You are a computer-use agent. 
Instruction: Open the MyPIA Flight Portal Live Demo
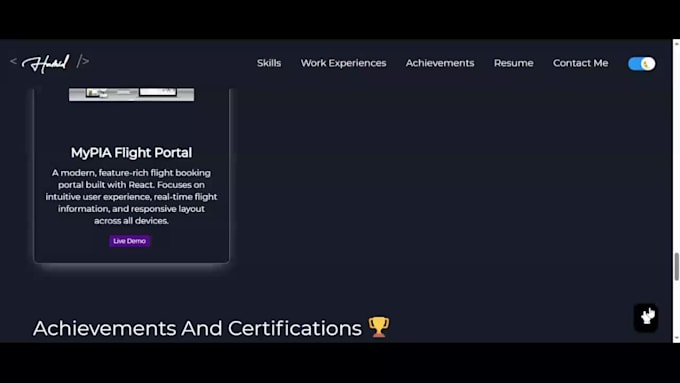coord(130,241)
